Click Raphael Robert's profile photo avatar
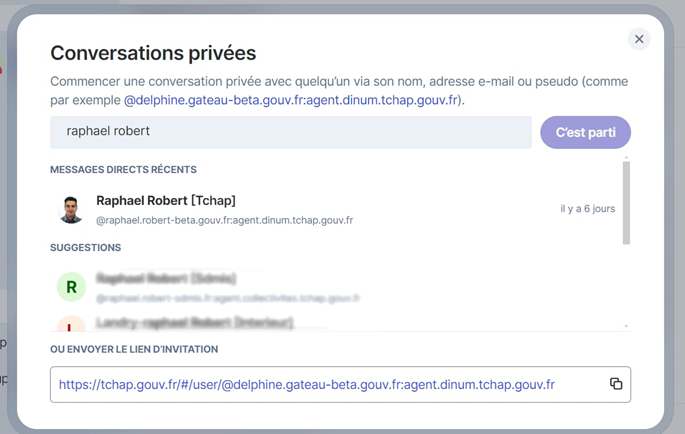The width and height of the screenshot is (685, 434). coord(71,209)
